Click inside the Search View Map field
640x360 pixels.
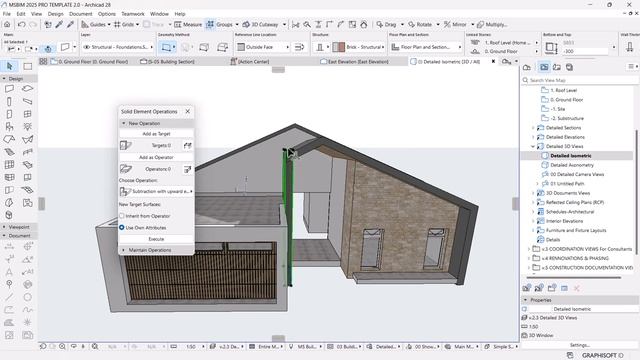click(580, 80)
